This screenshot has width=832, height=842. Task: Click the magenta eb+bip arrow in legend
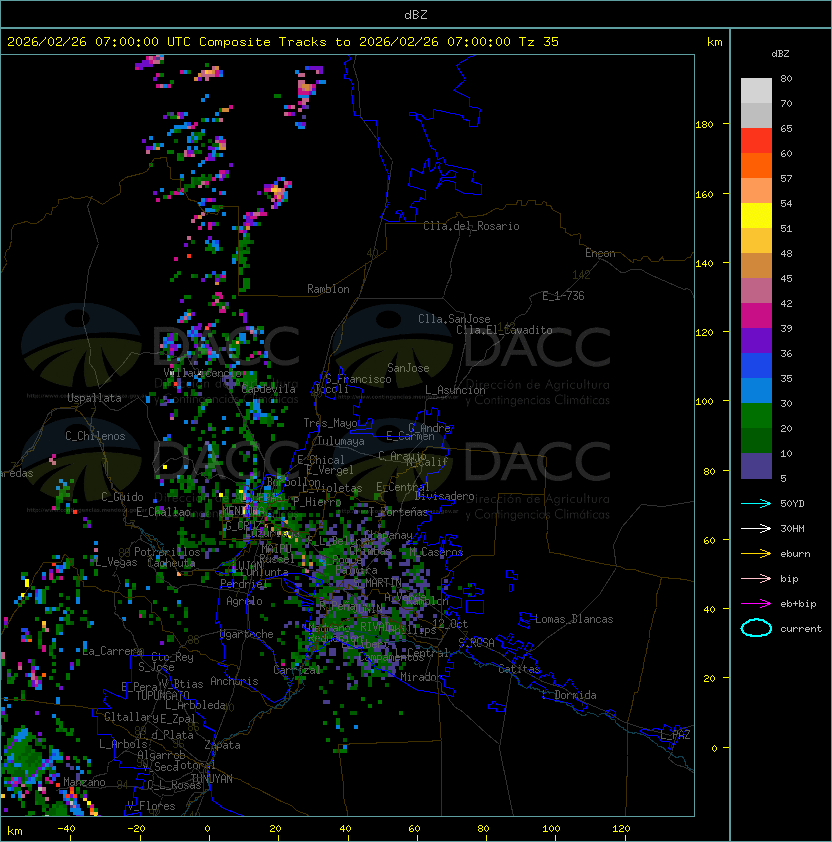tap(756, 604)
